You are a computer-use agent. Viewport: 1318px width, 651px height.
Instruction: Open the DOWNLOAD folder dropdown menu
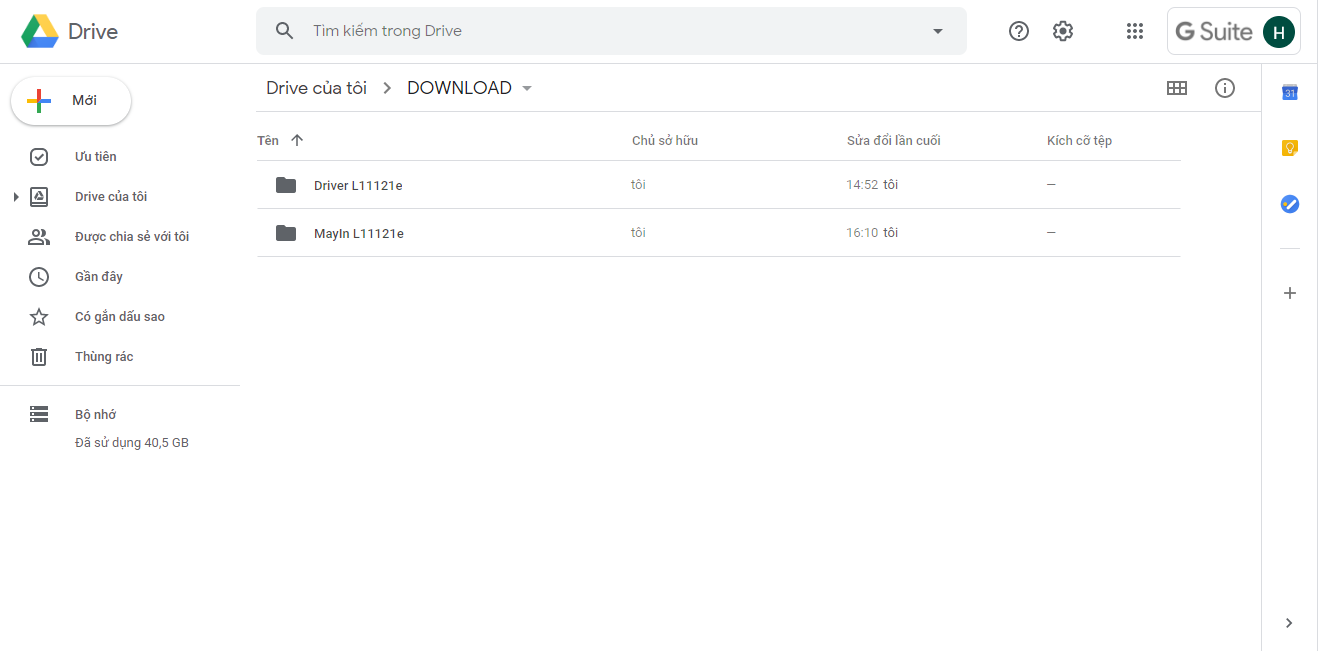point(527,88)
